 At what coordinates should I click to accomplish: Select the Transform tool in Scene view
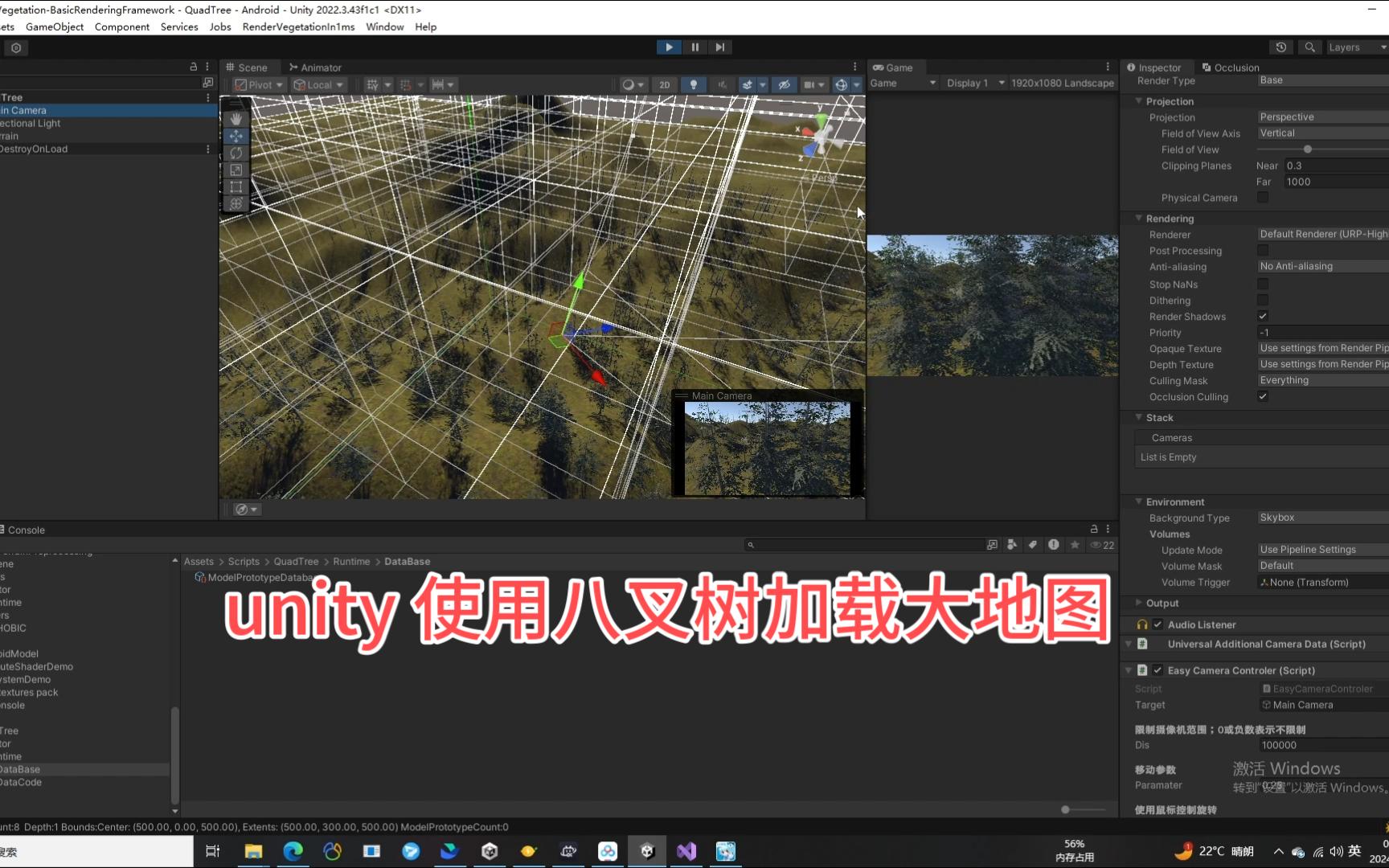(236, 203)
